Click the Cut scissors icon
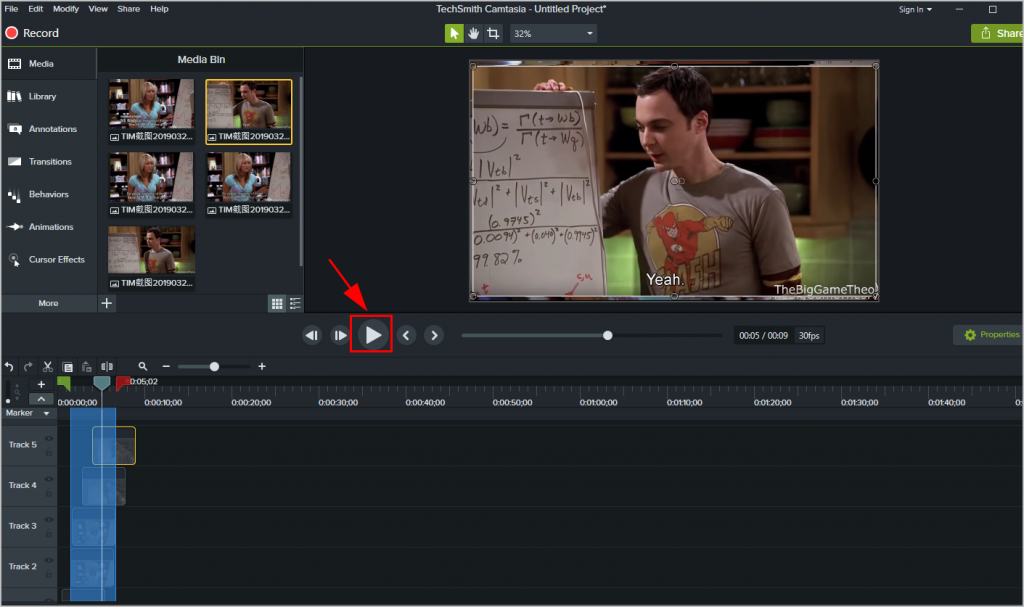1024x607 pixels. (48, 367)
